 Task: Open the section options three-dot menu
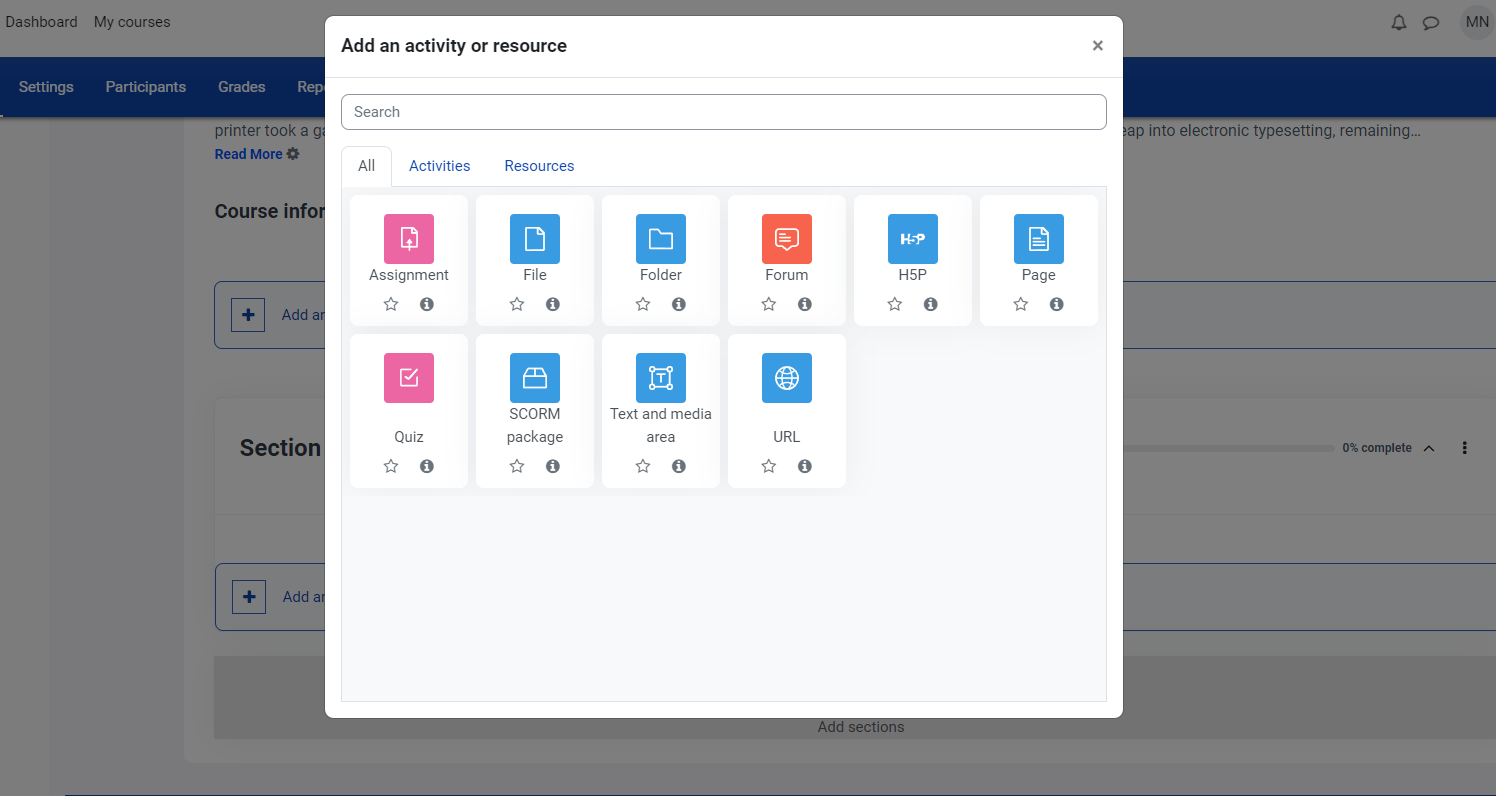[1464, 448]
